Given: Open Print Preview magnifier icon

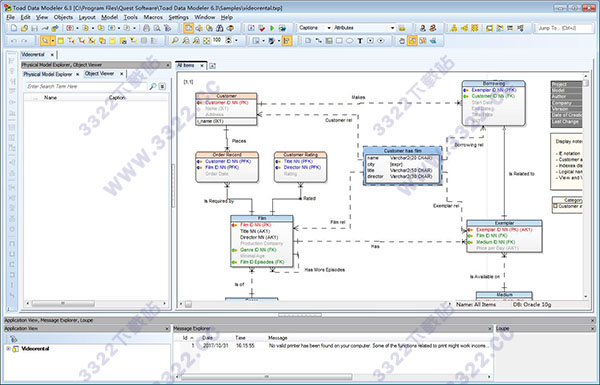Looking at the screenshot, I should pos(157,28).
